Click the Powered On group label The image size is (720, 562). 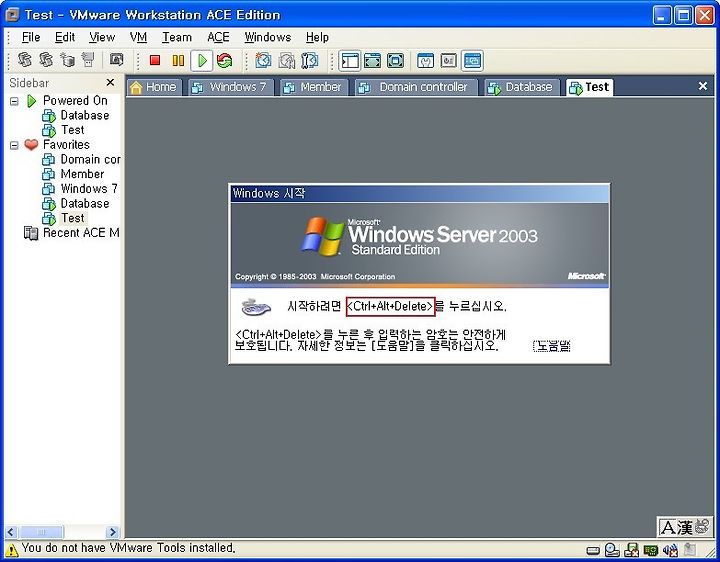(x=75, y=101)
